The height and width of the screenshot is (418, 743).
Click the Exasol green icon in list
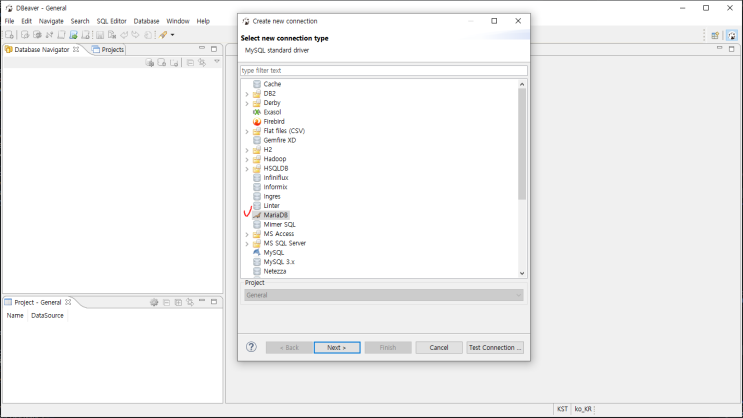click(257, 112)
